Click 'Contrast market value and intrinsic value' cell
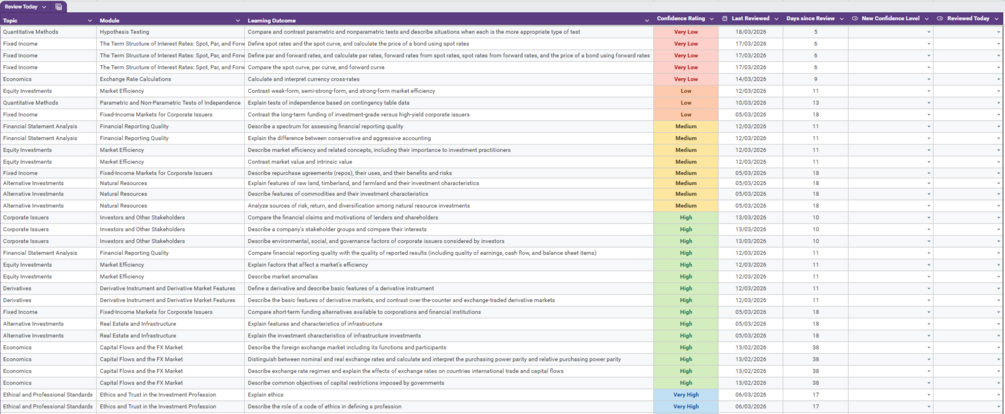The image size is (1005, 414). [449, 161]
